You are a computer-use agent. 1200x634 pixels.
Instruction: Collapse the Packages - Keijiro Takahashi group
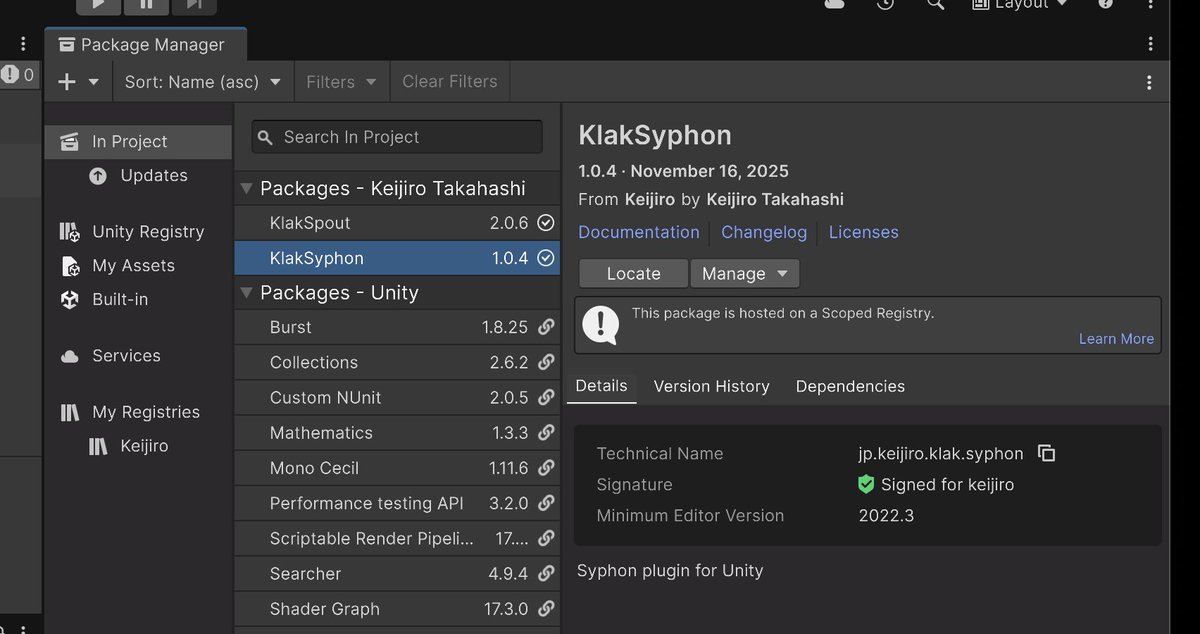click(247, 189)
